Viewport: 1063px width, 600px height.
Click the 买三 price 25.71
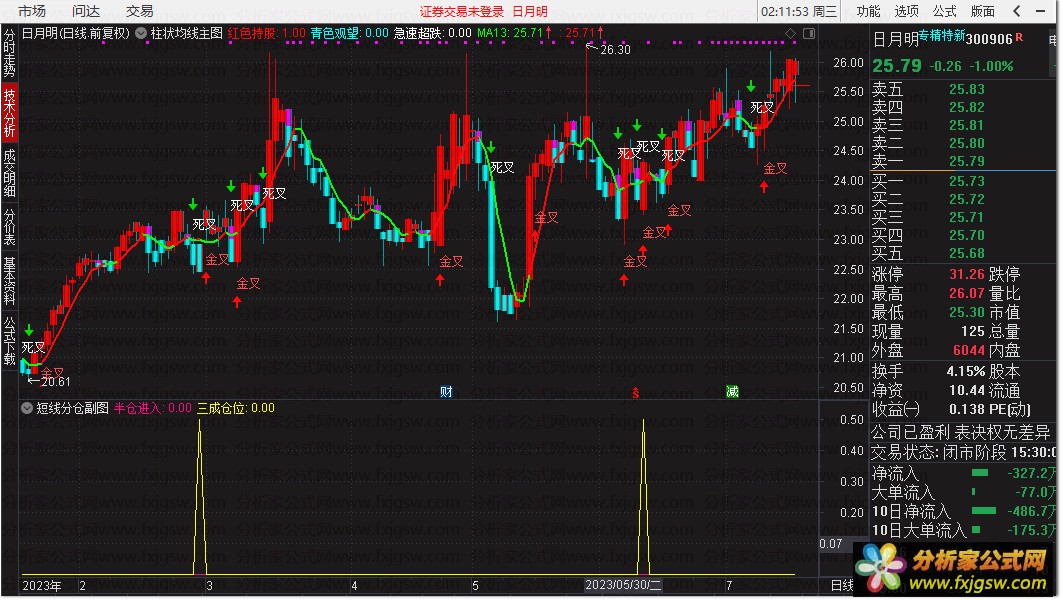[967, 217]
